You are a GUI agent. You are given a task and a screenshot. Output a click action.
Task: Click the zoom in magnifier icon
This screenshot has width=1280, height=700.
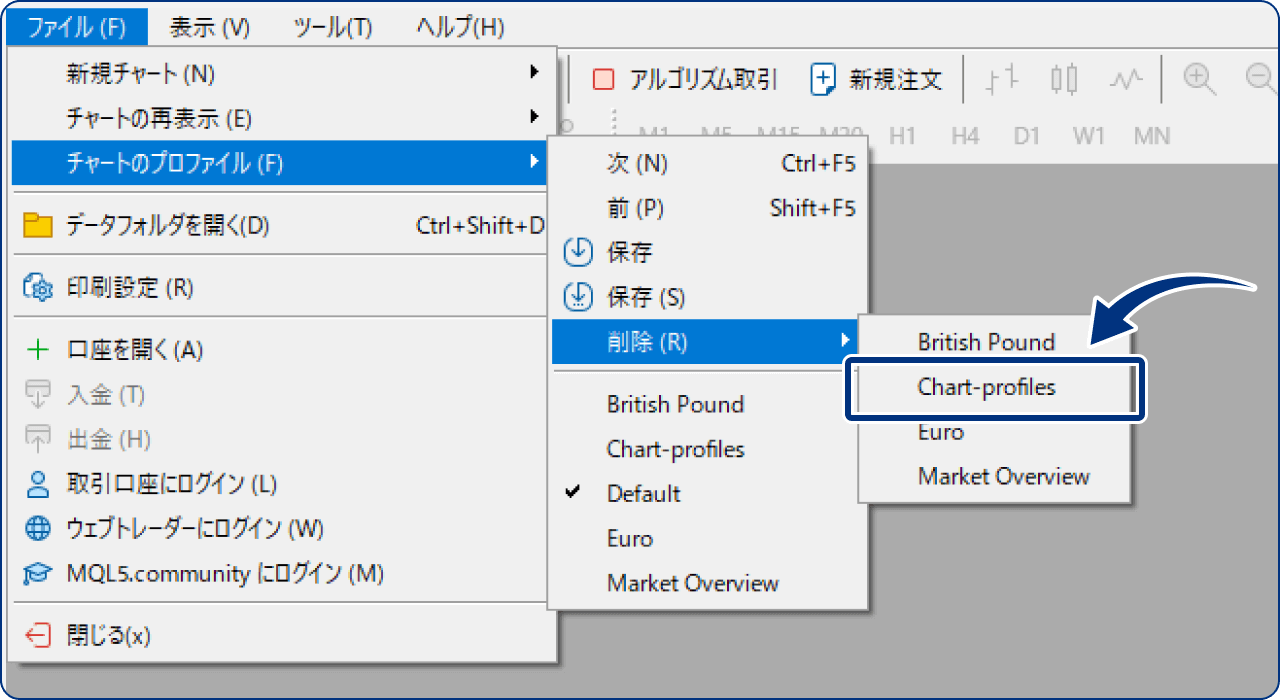pyautogui.click(x=1199, y=79)
